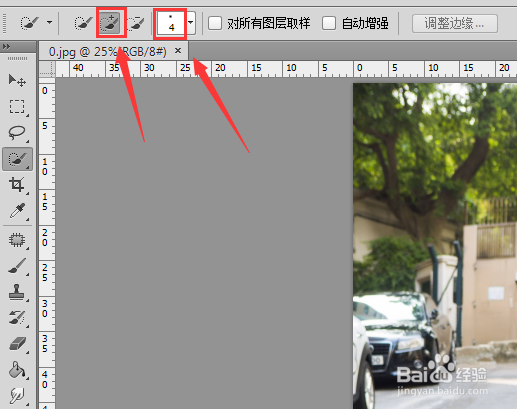Click the photo canvas with cars
Viewport: 517px width, 409px height.
(x=435, y=246)
